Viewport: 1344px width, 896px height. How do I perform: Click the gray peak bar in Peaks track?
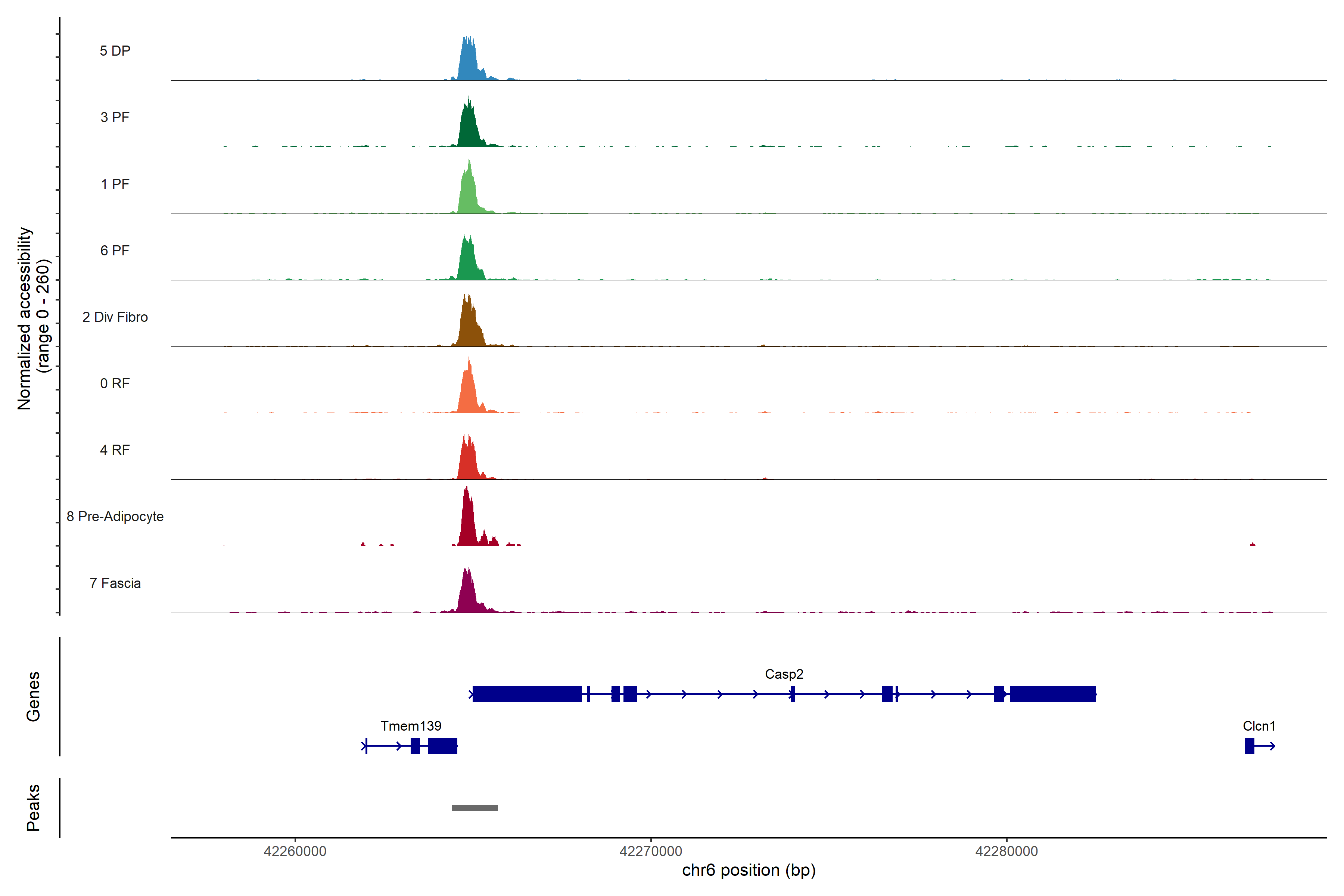[475, 808]
